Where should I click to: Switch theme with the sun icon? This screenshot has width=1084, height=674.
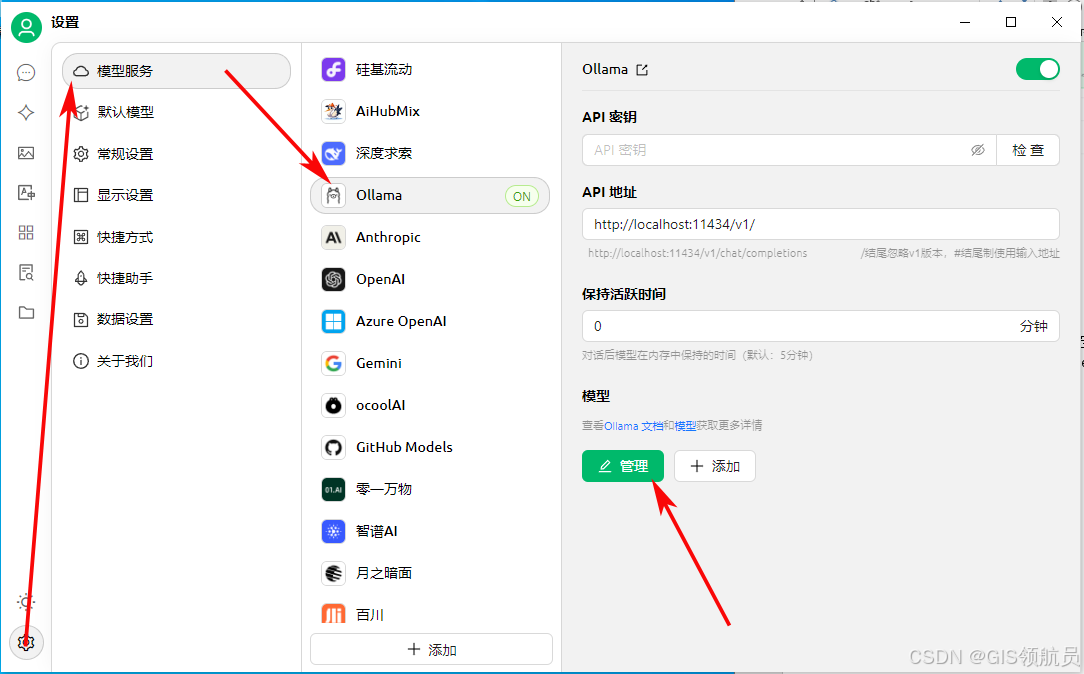(x=26, y=602)
